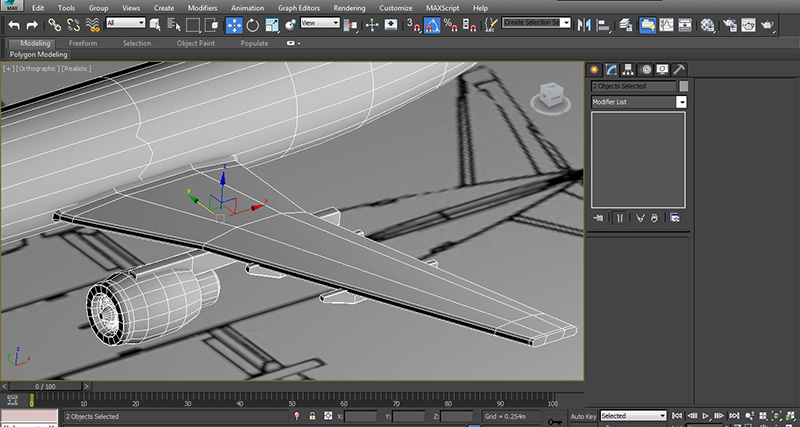
Task: Open the All selection filter dropdown
Action: coord(126,23)
